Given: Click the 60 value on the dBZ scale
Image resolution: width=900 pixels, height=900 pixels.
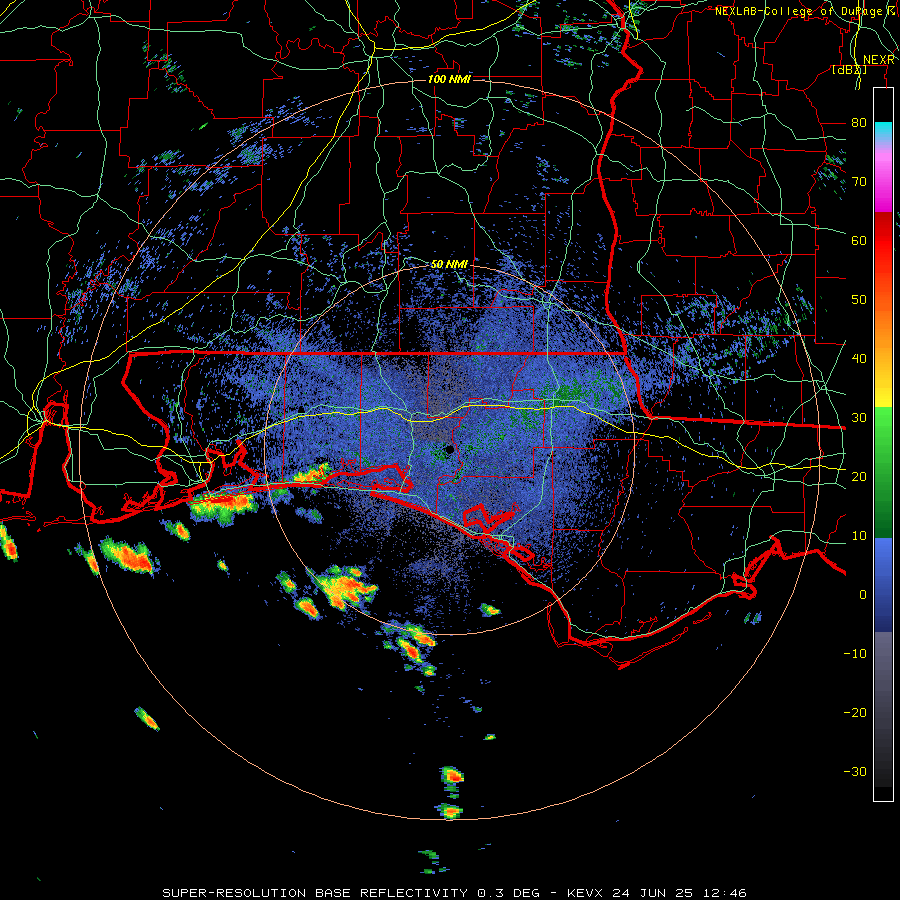Looking at the screenshot, I should [x=859, y=240].
